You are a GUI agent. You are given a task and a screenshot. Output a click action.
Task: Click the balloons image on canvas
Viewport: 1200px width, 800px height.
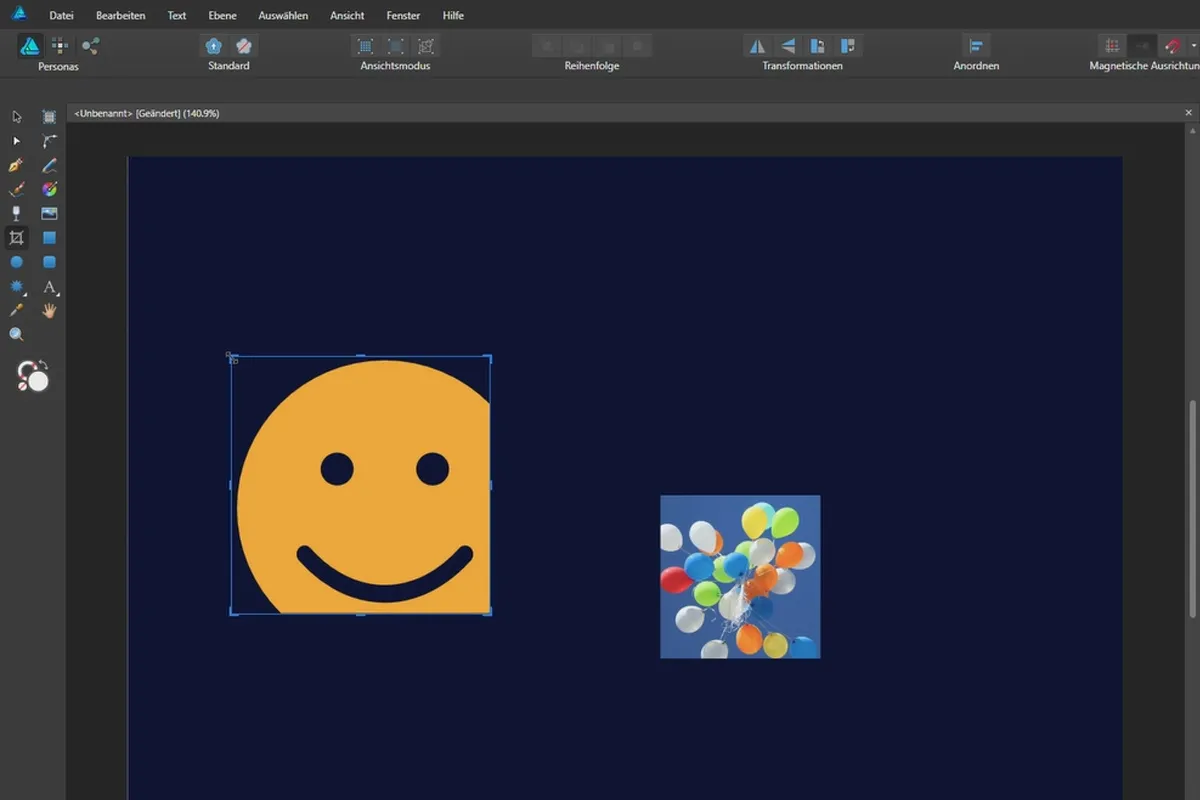click(x=740, y=576)
